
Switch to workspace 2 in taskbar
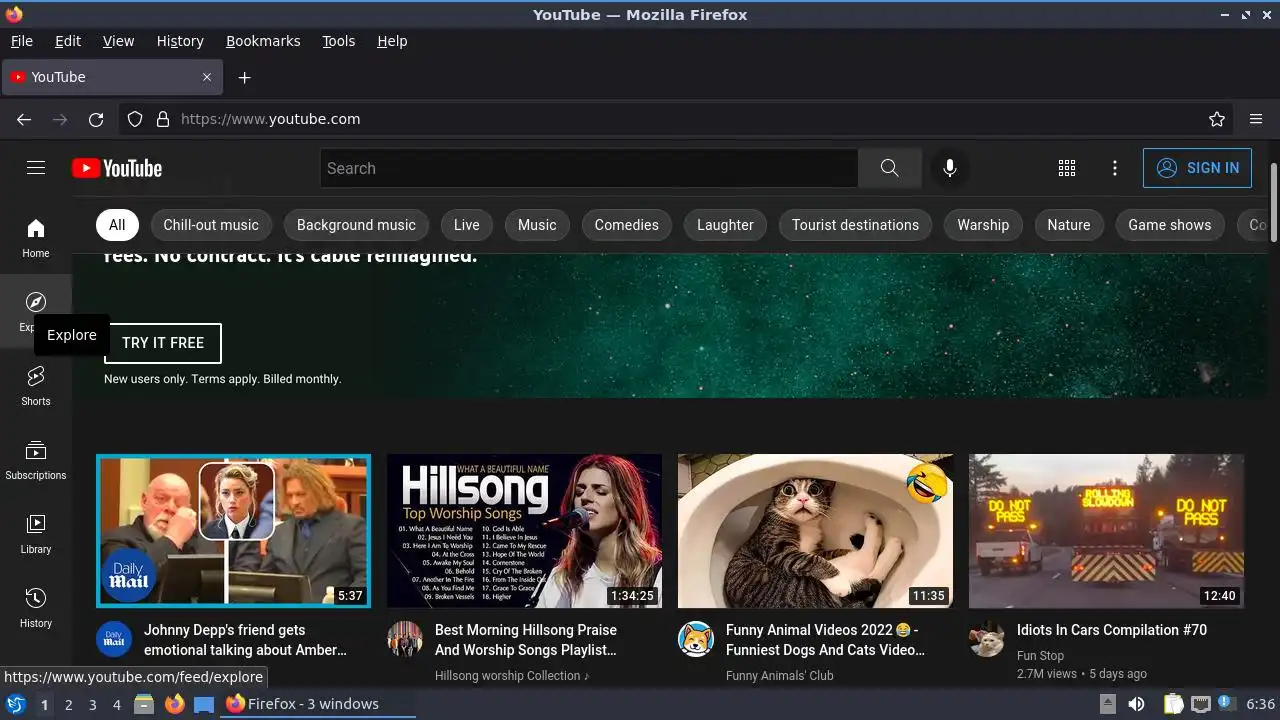click(68, 705)
